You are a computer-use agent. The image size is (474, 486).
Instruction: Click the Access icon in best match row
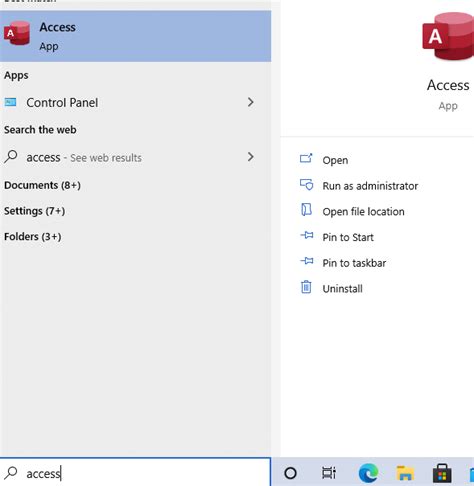pos(17,33)
